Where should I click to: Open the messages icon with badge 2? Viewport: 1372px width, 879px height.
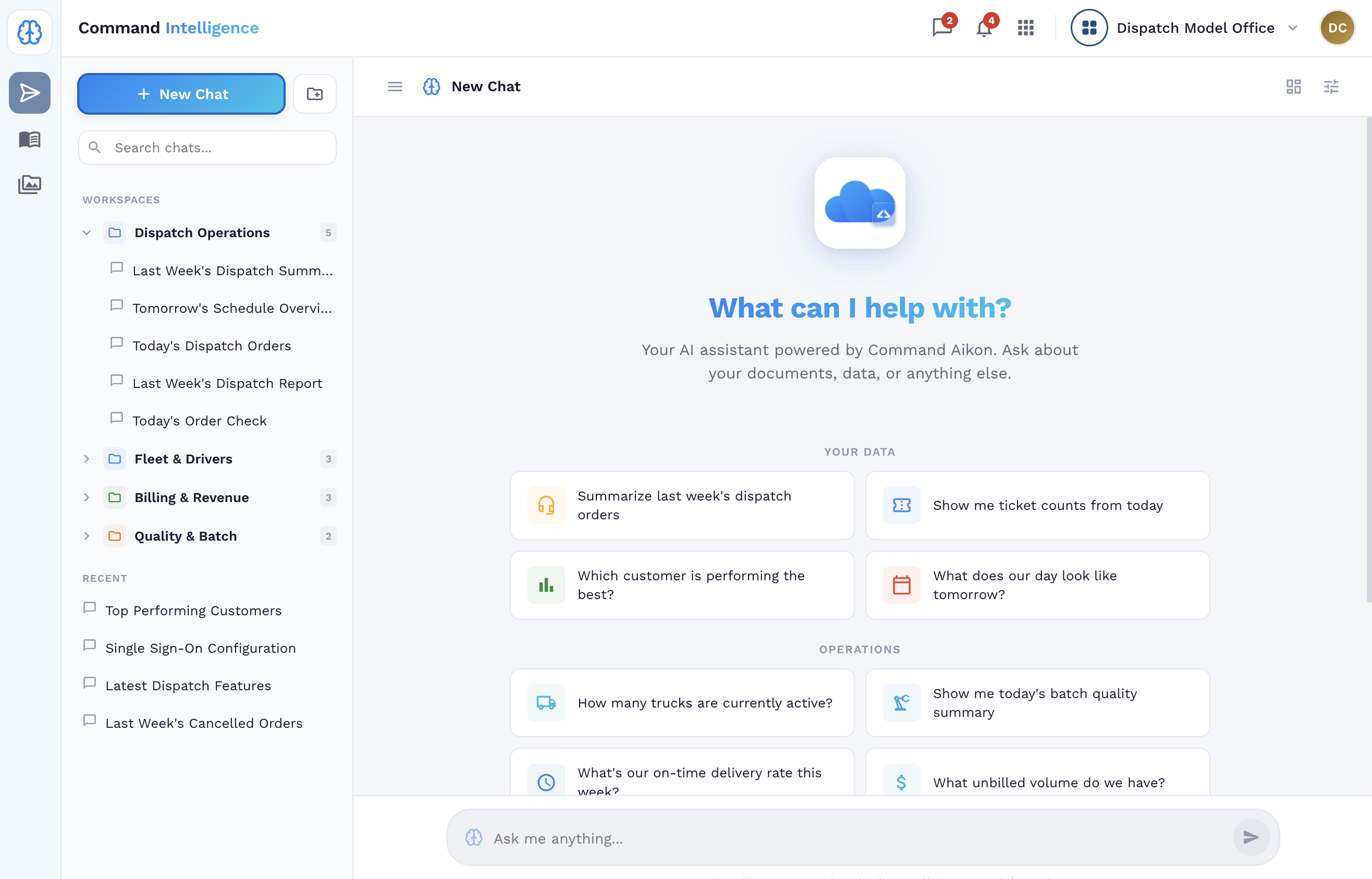click(x=943, y=27)
